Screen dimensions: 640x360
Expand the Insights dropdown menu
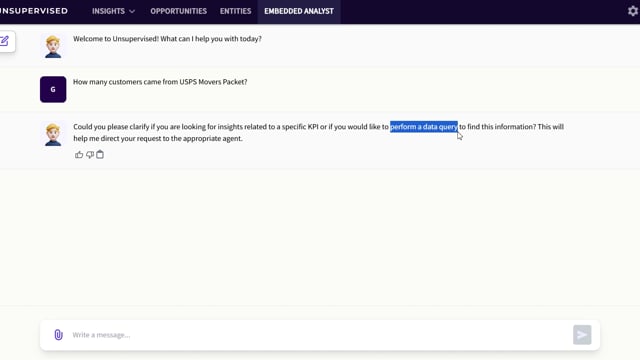pyautogui.click(x=113, y=11)
